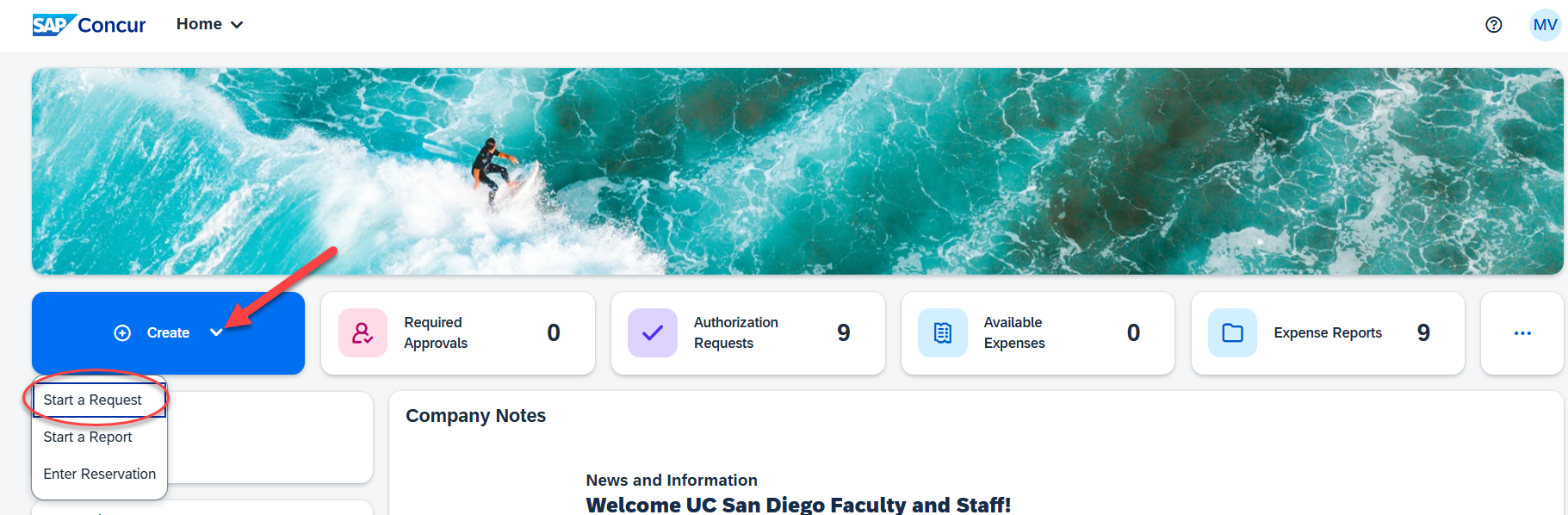Open the MV user profile avatar
This screenshot has height=515, width=1568.
(x=1545, y=25)
